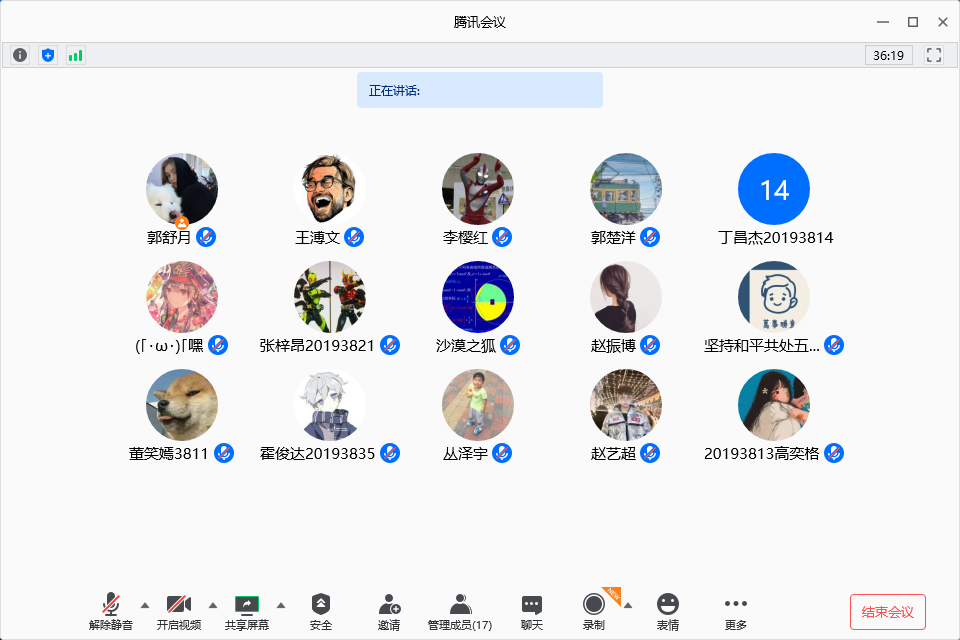Expand the share options arrow beside 共享屏幕

point(280,605)
